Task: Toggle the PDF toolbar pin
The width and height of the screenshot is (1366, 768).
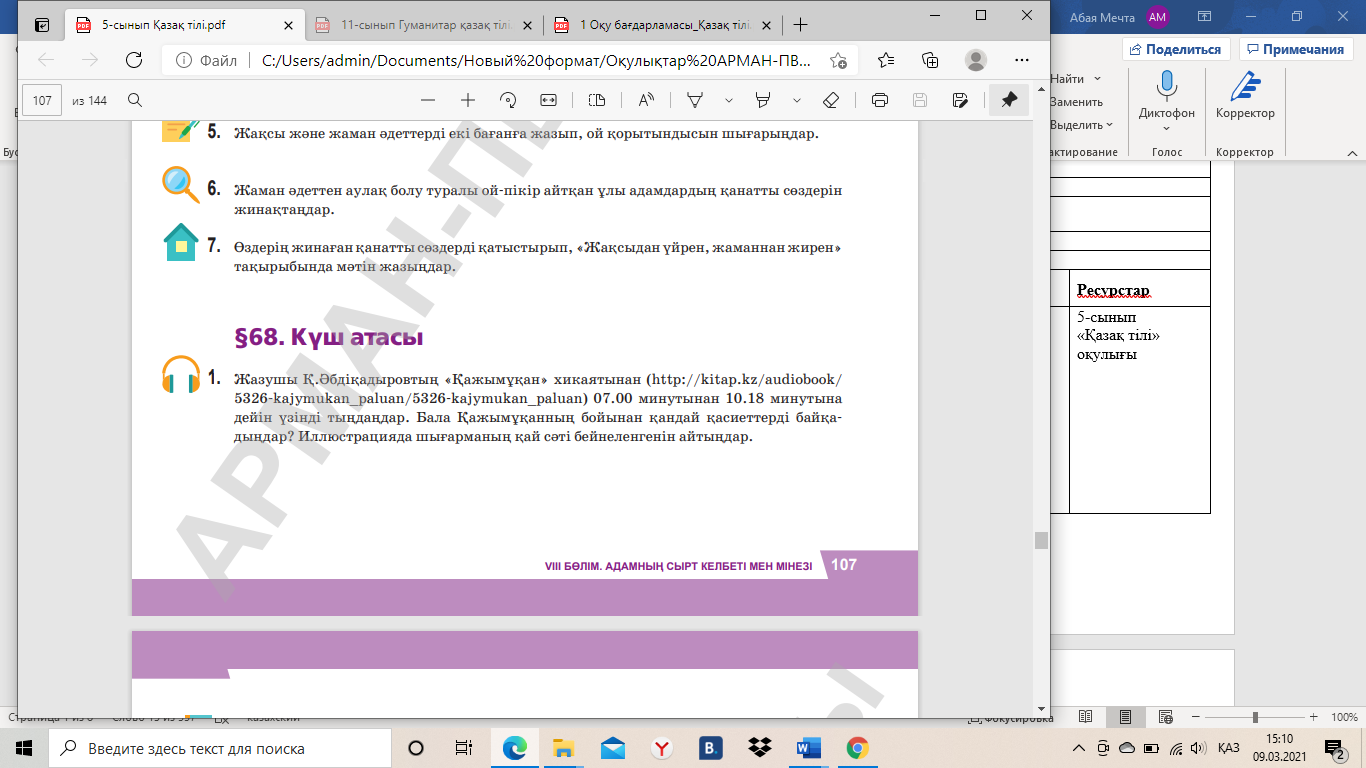Action: coord(1009,100)
